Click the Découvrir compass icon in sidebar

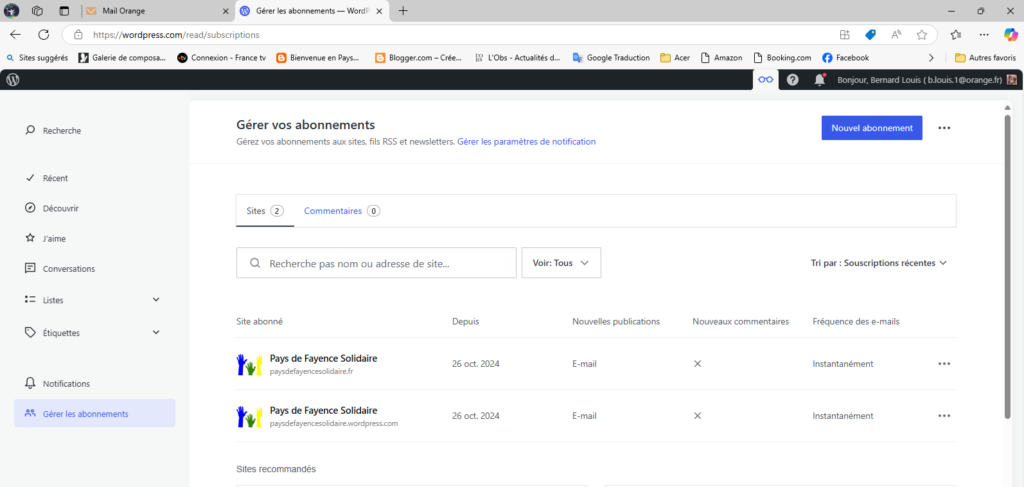tap(31, 208)
